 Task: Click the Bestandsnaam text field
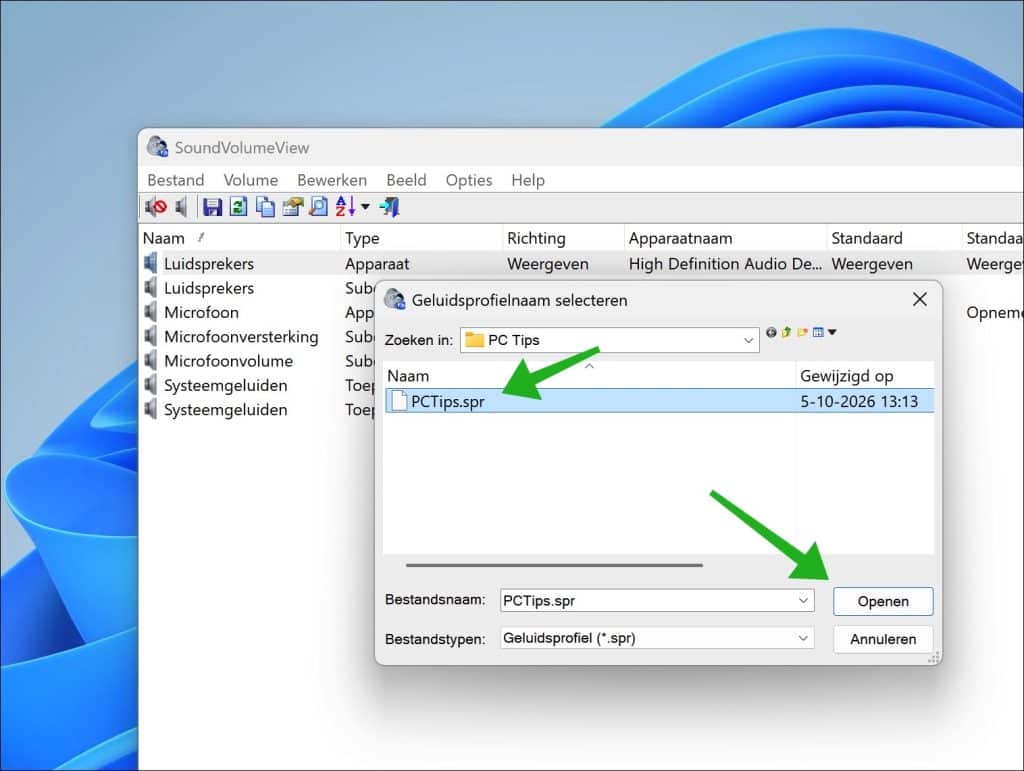tap(657, 601)
